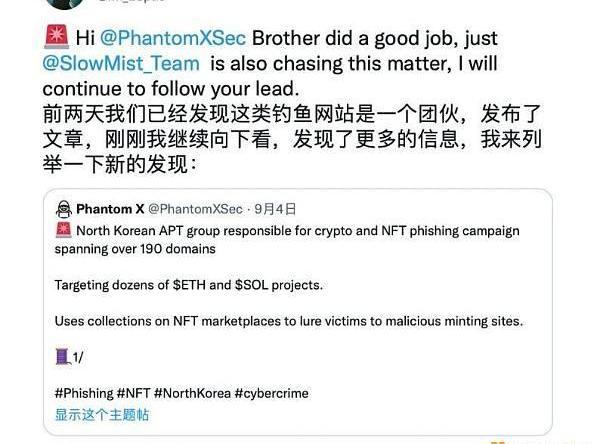This screenshot has height=444, width=600.
Task: Open the #Phishing hashtag
Action: coord(83,393)
